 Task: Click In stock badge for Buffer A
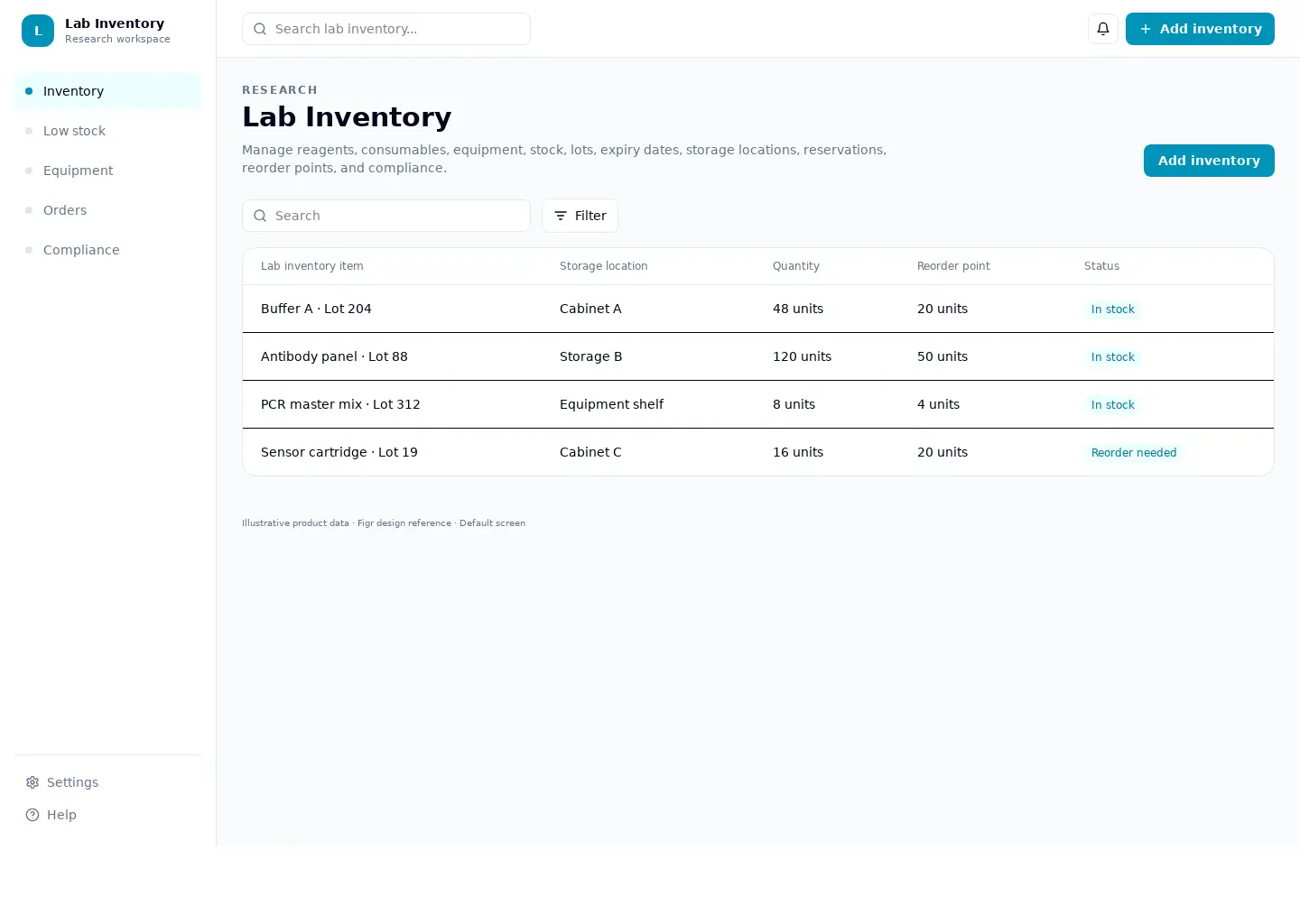click(x=1112, y=310)
